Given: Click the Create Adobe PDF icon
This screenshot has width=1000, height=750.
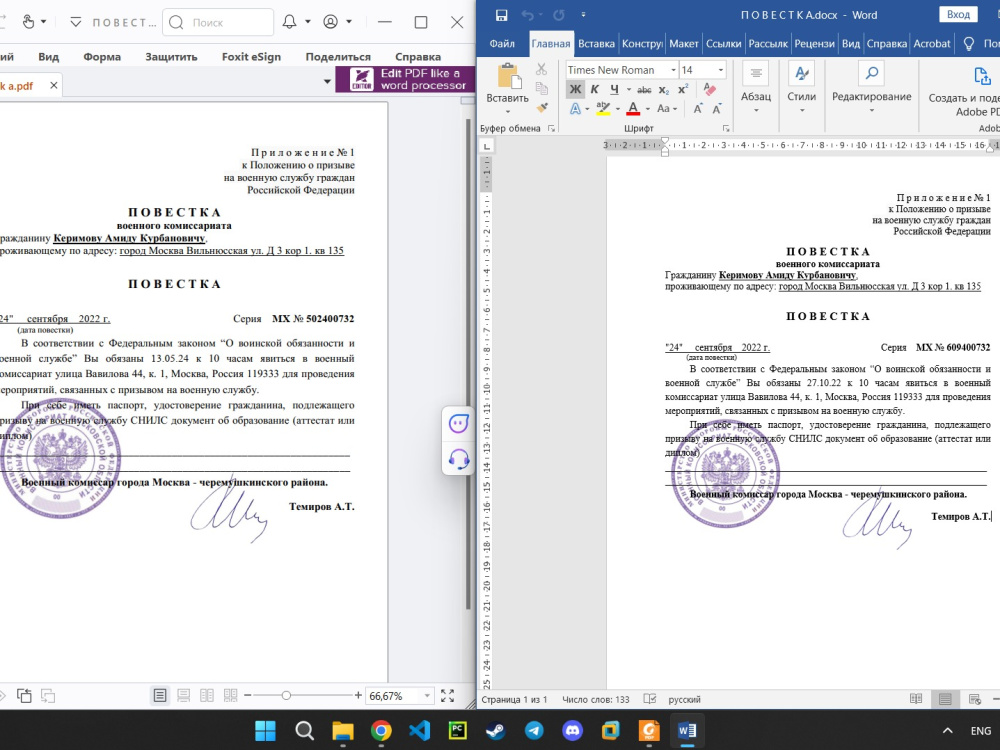Looking at the screenshot, I should [x=981, y=77].
